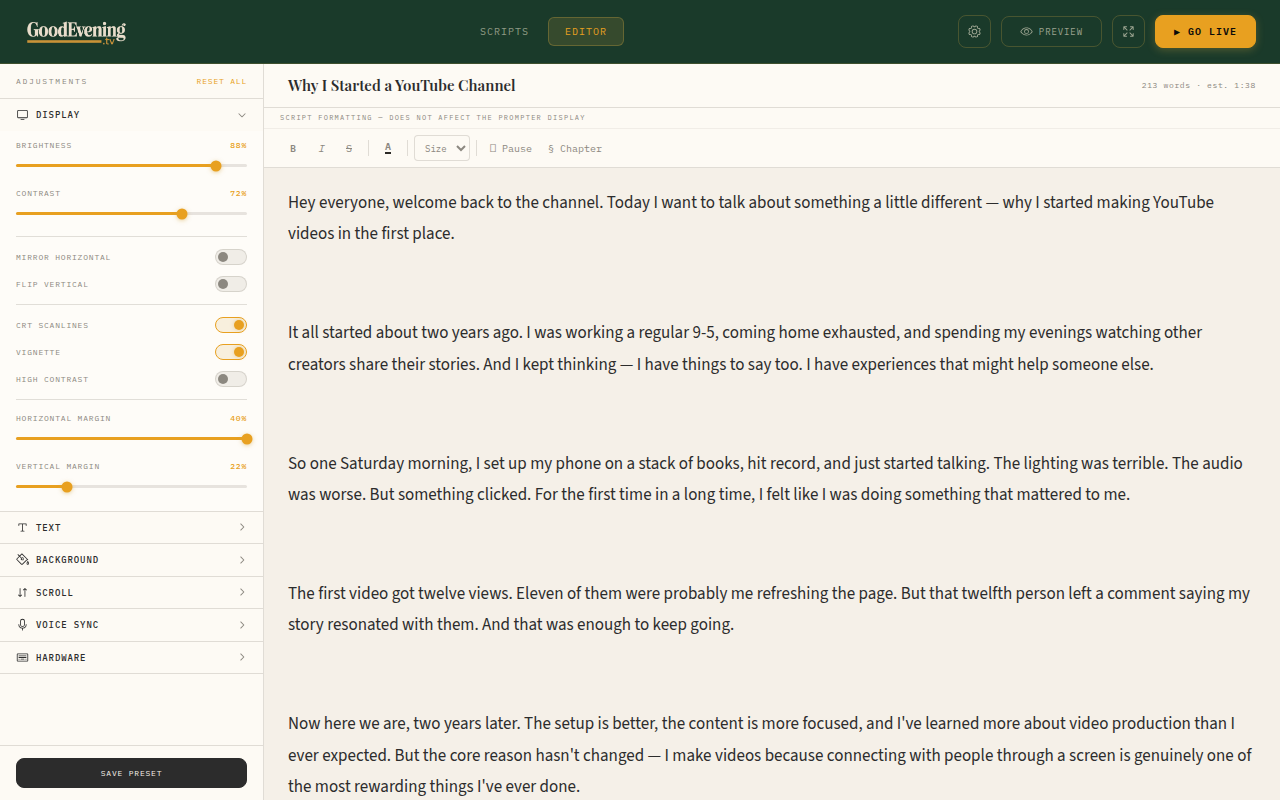1280x800 pixels.
Task: Collapse the Display section
Action: (242, 115)
